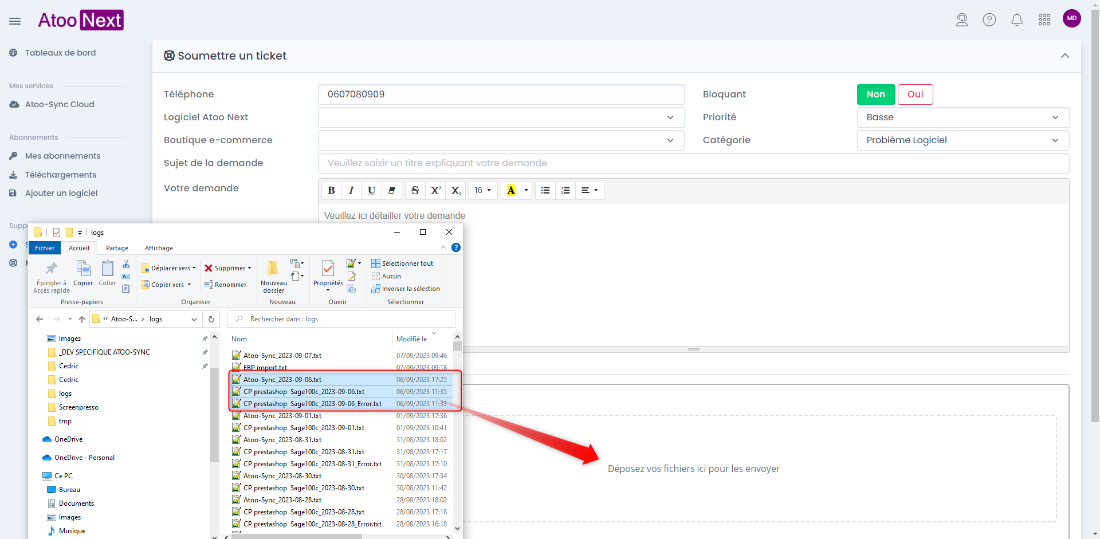This screenshot has height=539, width=1100.
Task: Open the Fichier tab in Explorer
Action: pos(44,248)
